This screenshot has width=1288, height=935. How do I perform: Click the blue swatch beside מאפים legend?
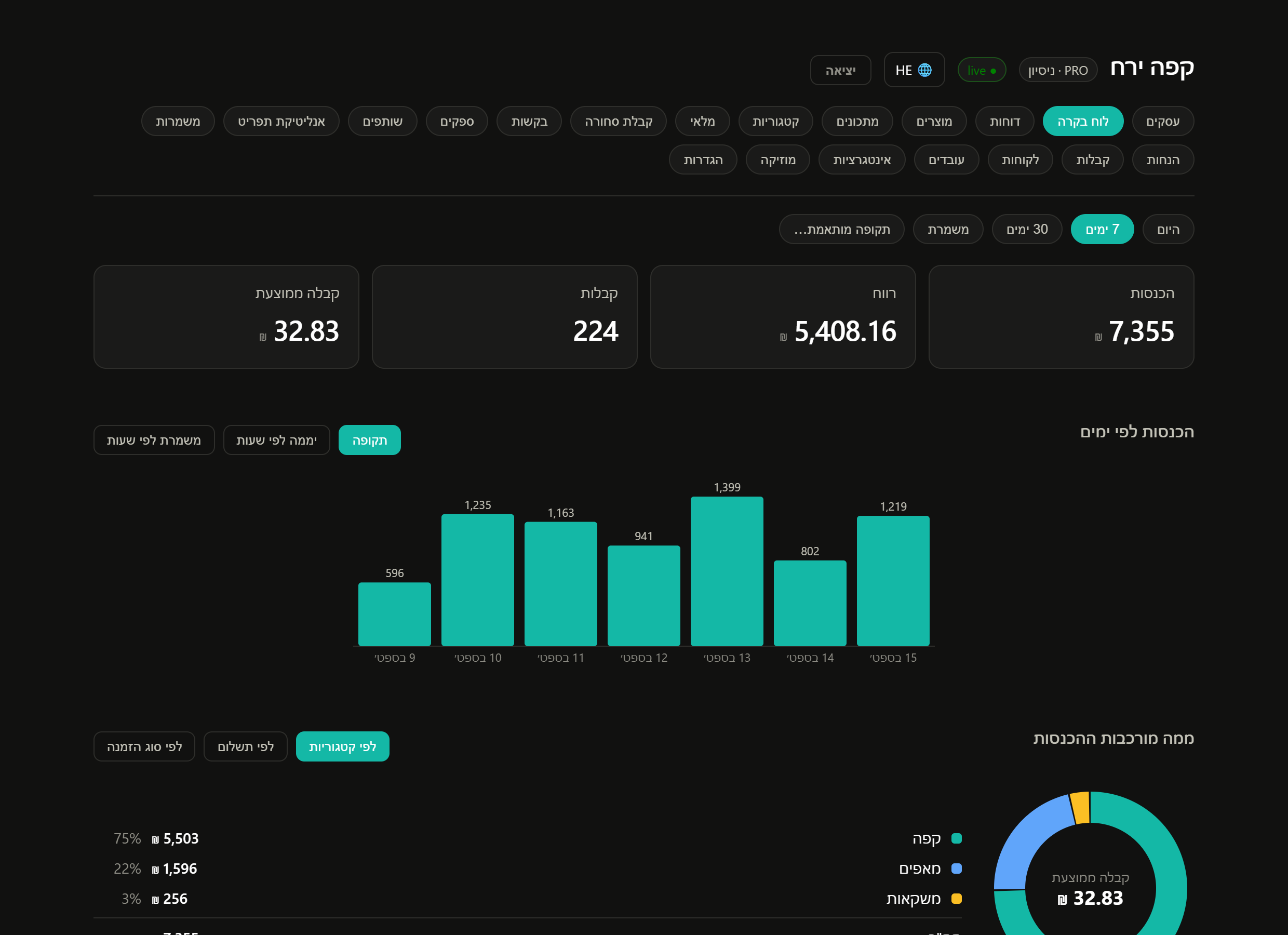click(x=956, y=869)
